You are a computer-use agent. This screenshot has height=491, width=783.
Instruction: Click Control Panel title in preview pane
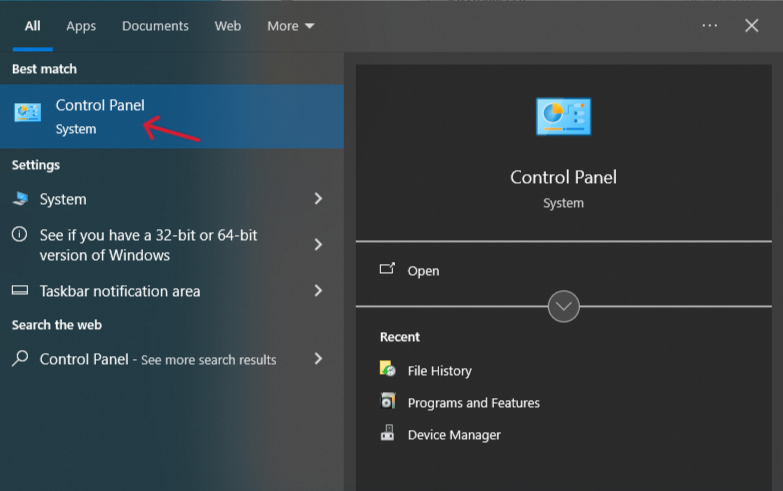pyautogui.click(x=563, y=177)
